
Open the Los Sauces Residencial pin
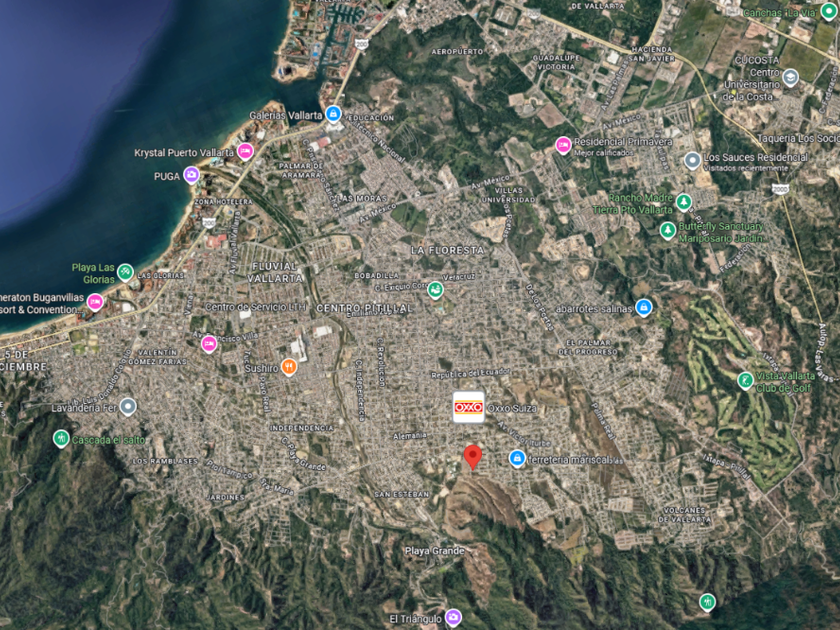click(693, 160)
